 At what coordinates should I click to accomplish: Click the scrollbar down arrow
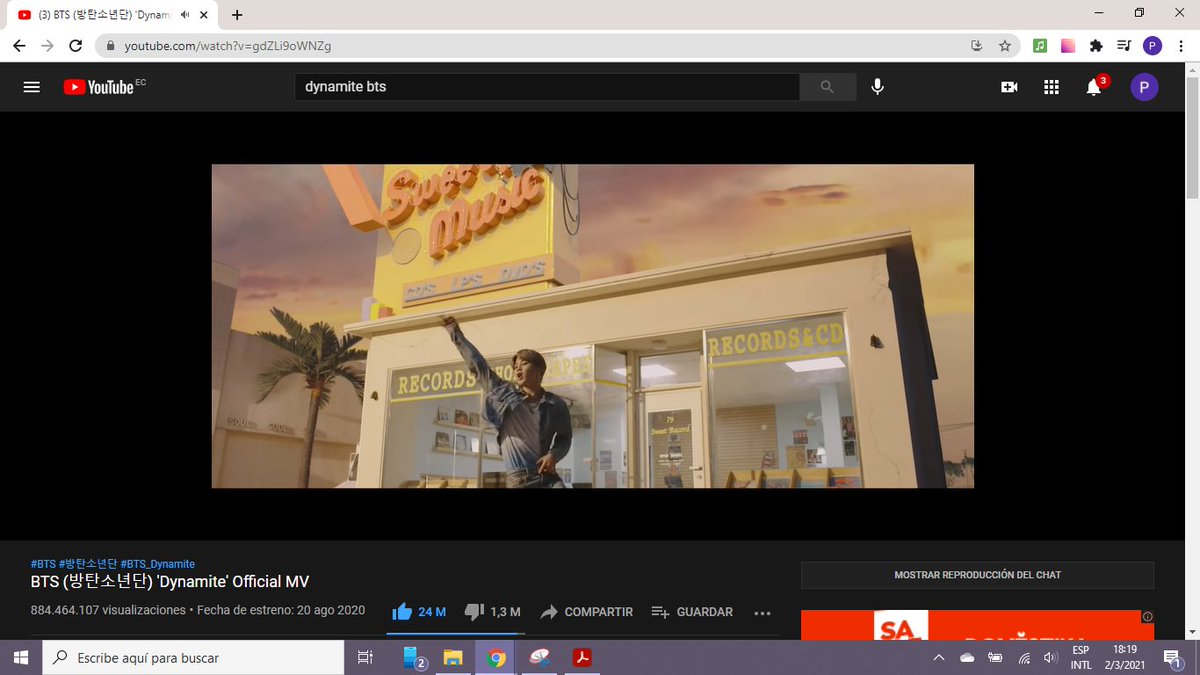tap(1191, 632)
